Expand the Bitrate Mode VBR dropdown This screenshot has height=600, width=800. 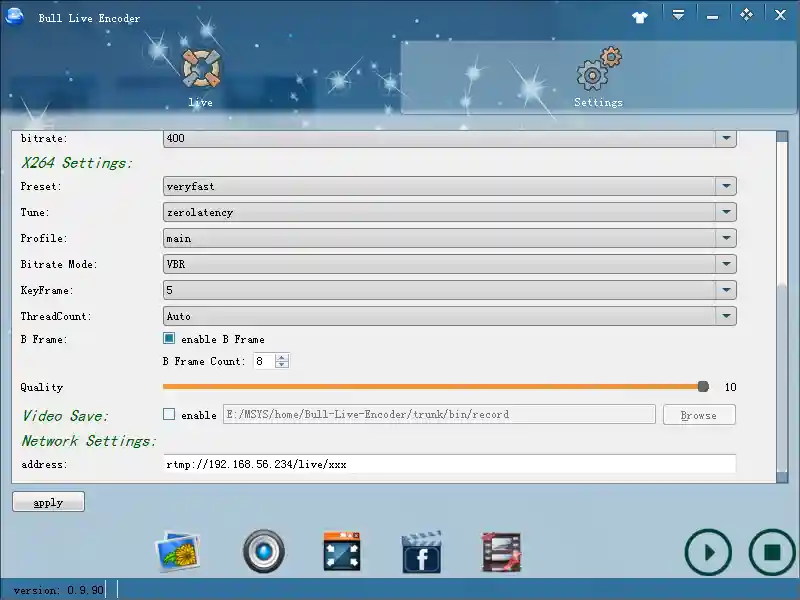(x=726, y=264)
